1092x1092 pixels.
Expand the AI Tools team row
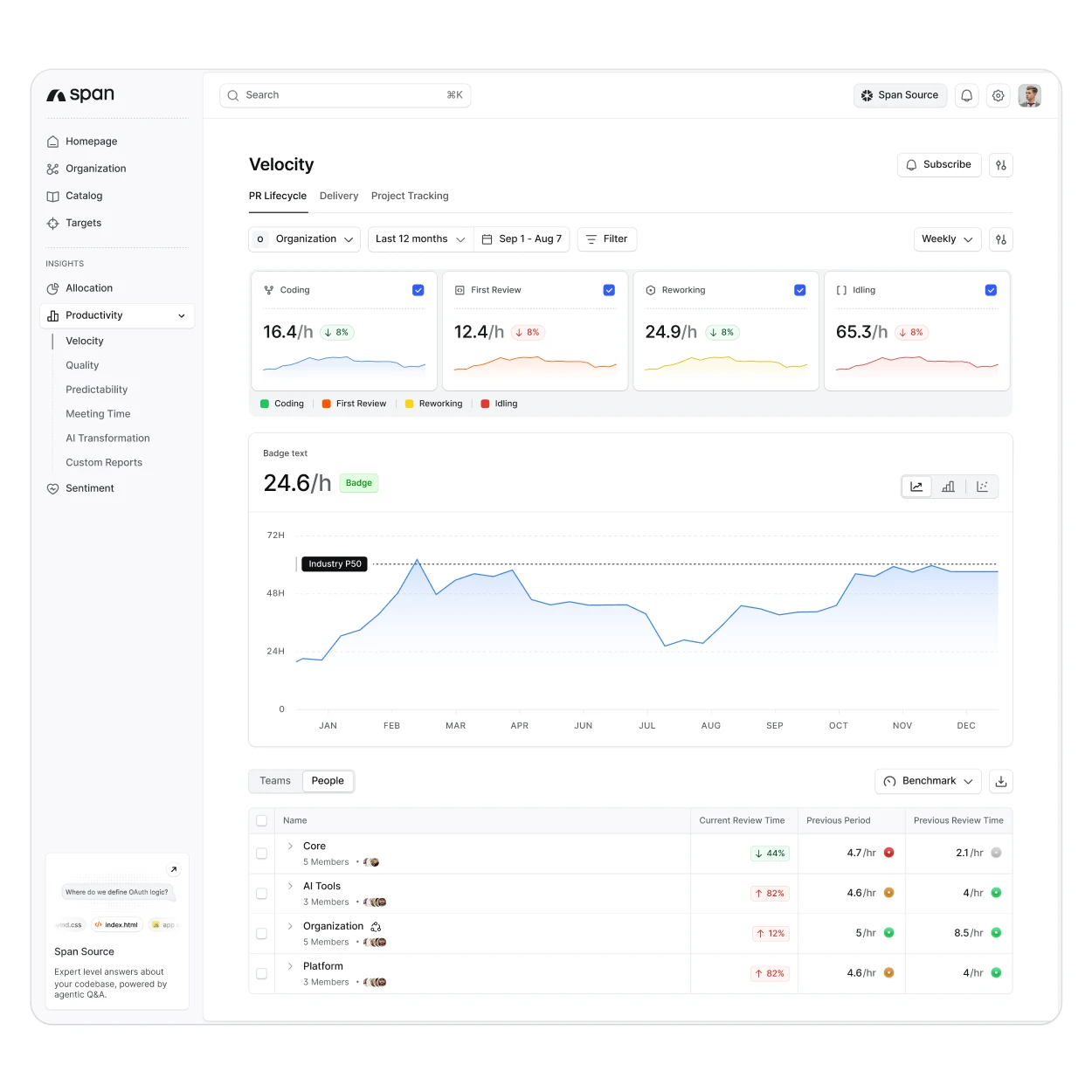[x=290, y=886]
